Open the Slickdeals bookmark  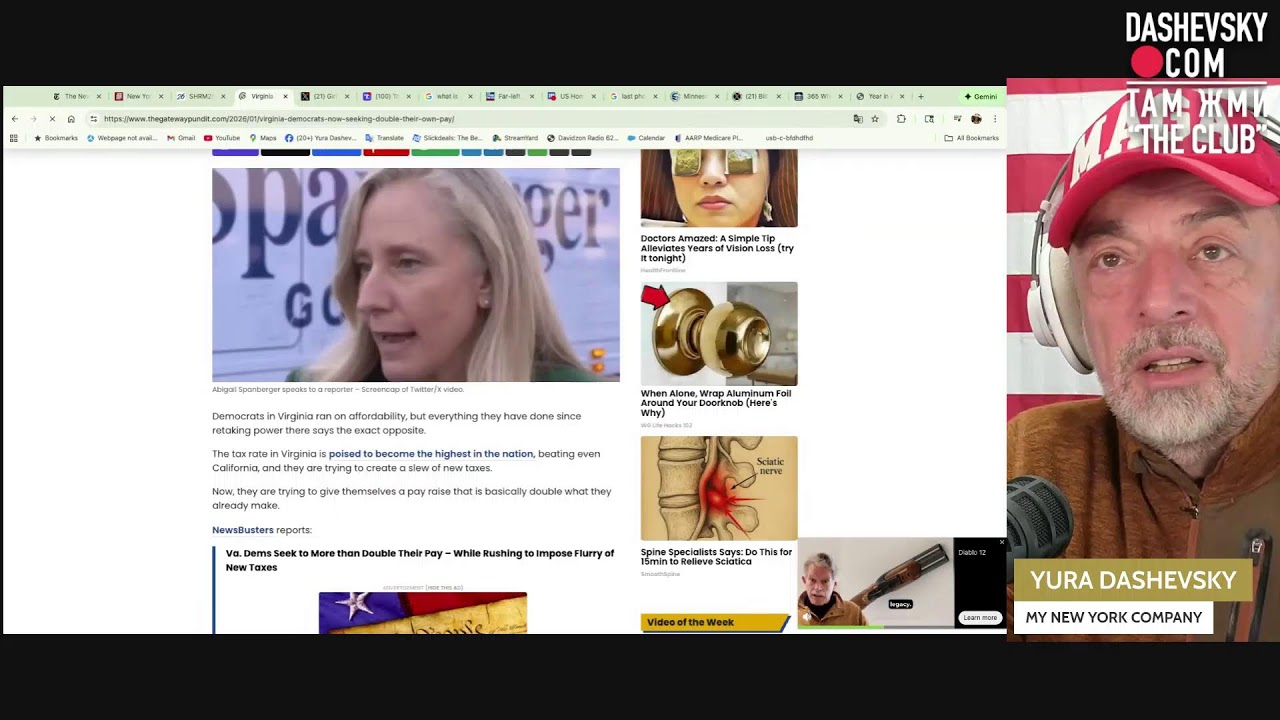click(x=447, y=138)
